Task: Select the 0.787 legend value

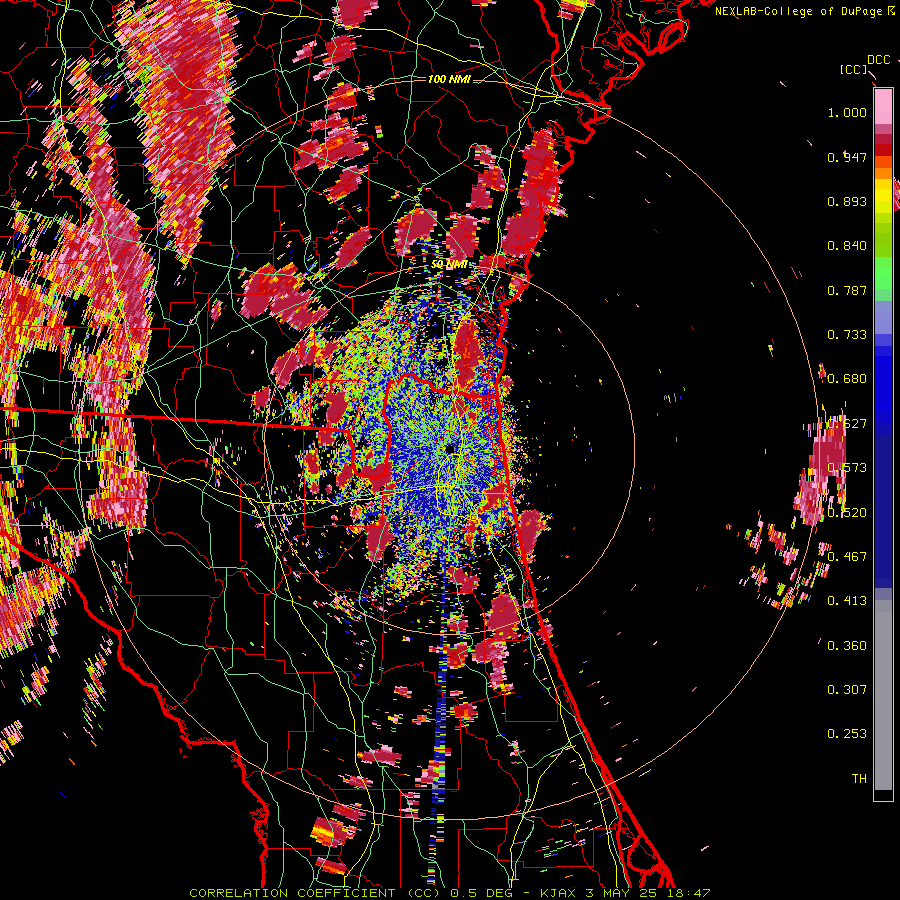Action: click(847, 290)
